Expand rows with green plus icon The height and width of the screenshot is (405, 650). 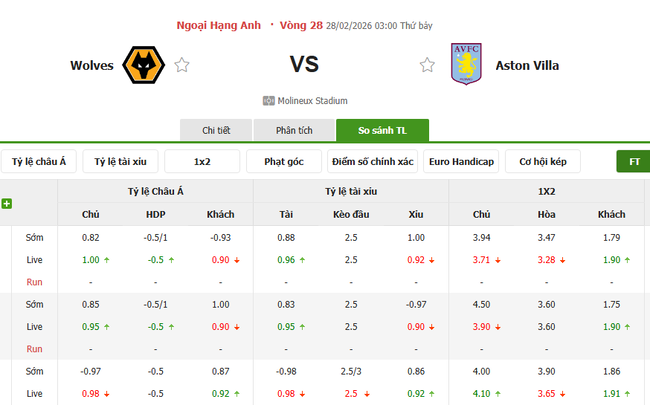pos(7,203)
